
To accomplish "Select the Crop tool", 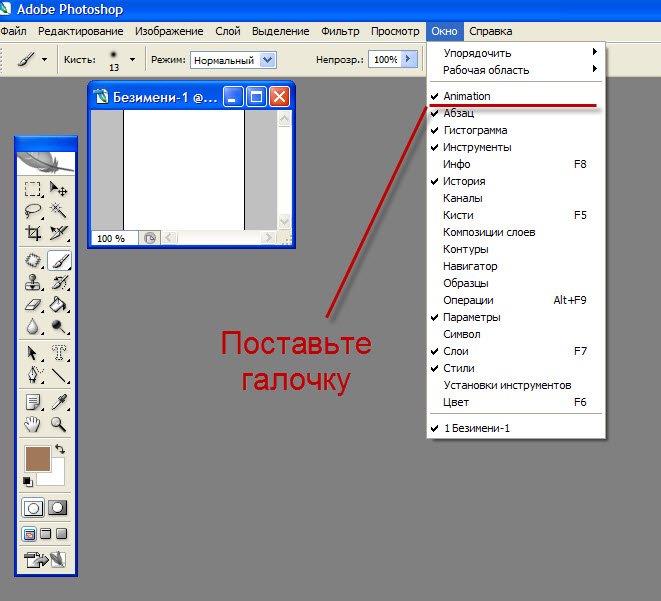I will coord(33,233).
